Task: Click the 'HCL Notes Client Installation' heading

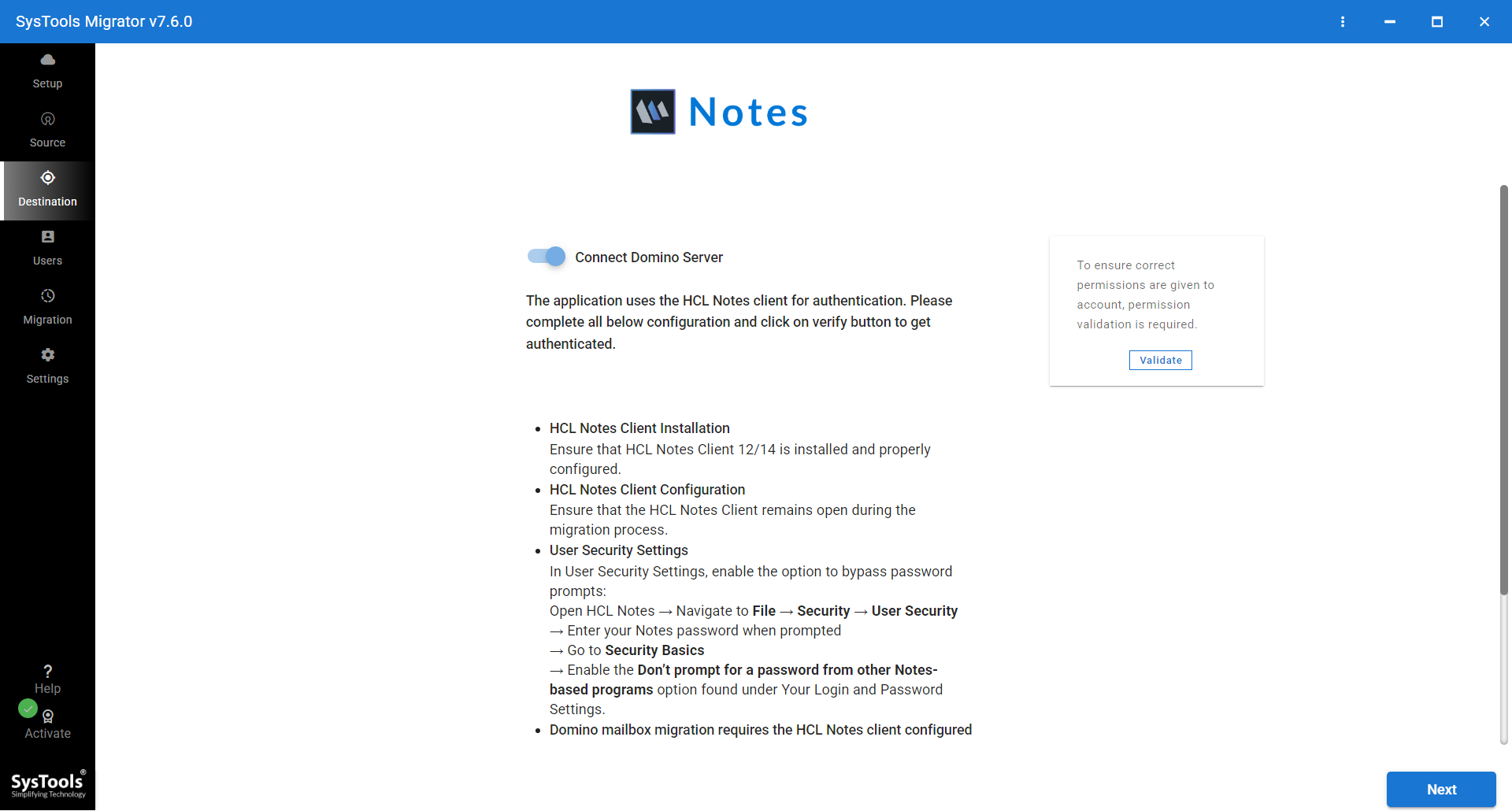Action: pyautogui.click(x=639, y=428)
